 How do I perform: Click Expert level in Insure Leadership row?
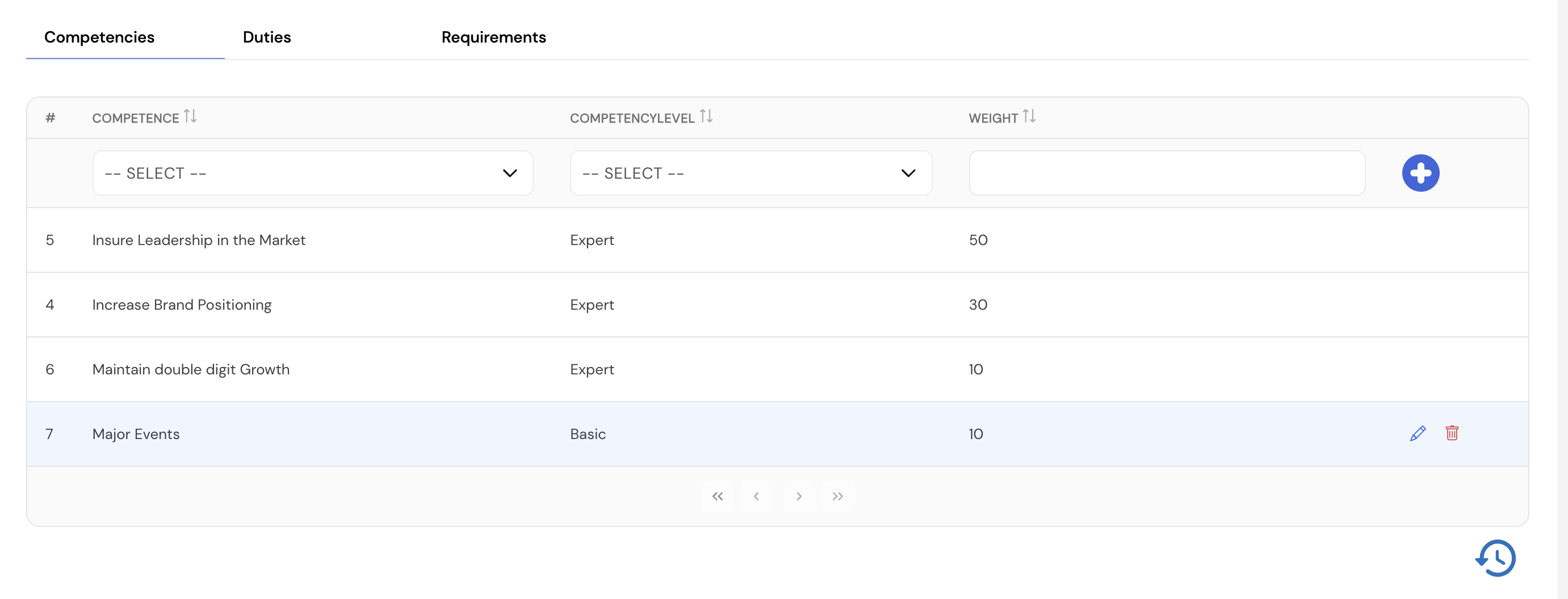pos(592,240)
